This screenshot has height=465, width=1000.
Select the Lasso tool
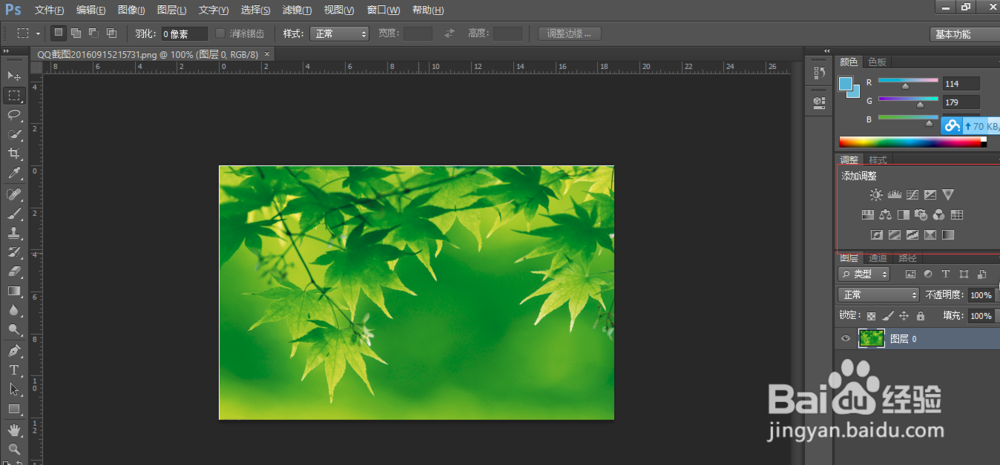[14, 115]
